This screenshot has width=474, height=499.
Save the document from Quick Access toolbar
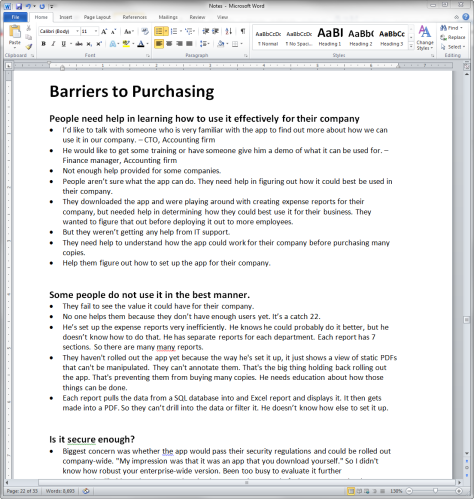tap(19, 6)
